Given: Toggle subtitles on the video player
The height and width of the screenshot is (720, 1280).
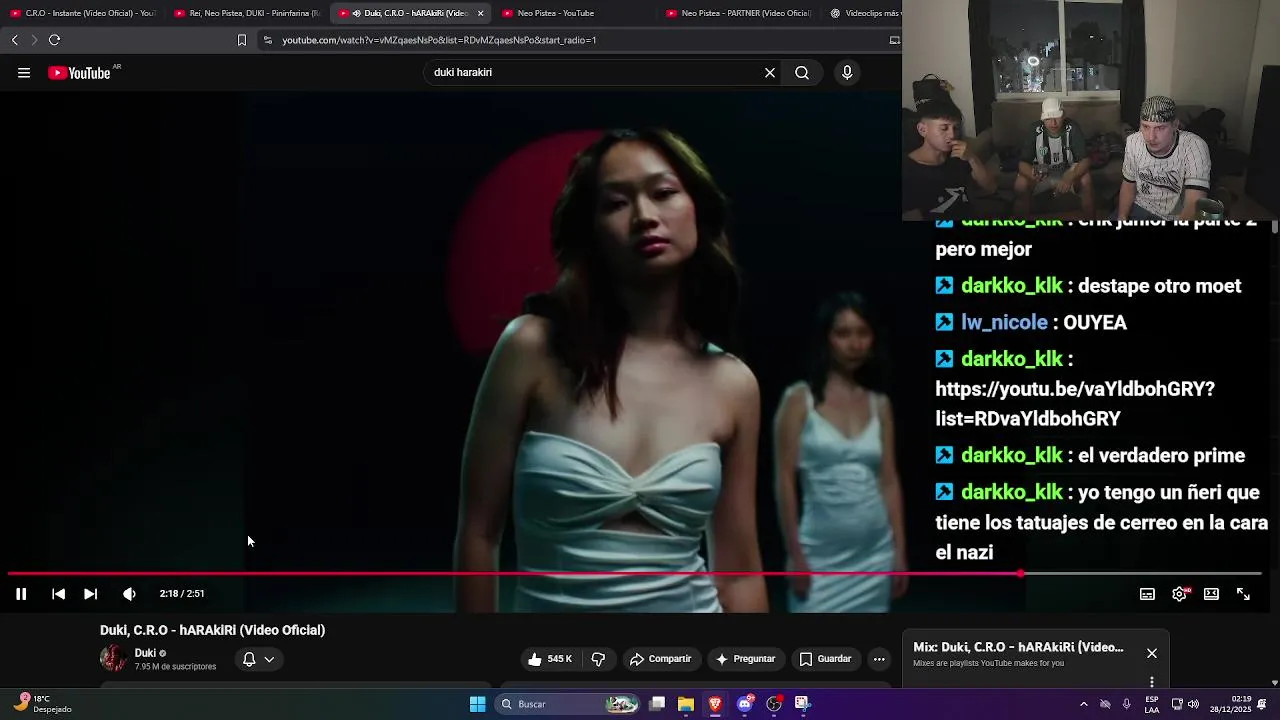Looking at the screenshot, I should click(1147, 594).
